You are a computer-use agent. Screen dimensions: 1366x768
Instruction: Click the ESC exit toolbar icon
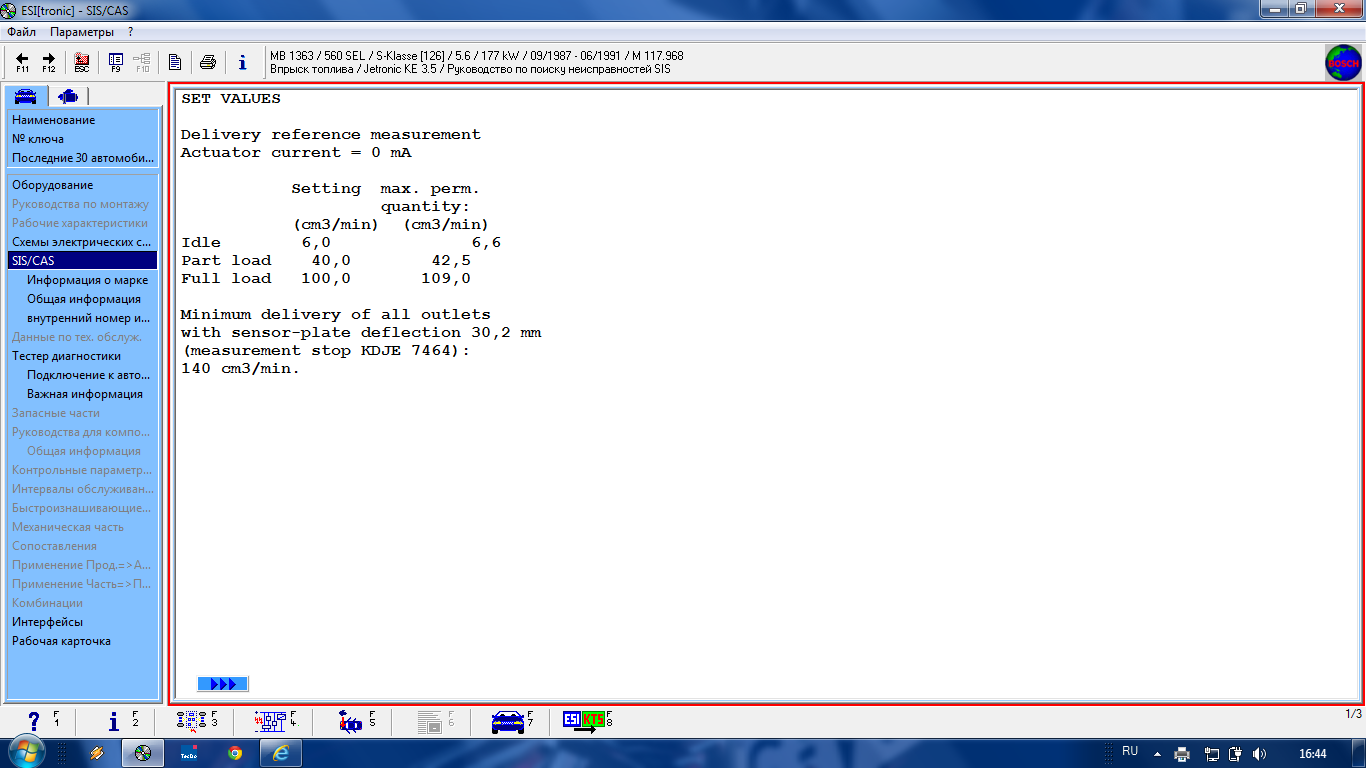[x=82, y=62]
